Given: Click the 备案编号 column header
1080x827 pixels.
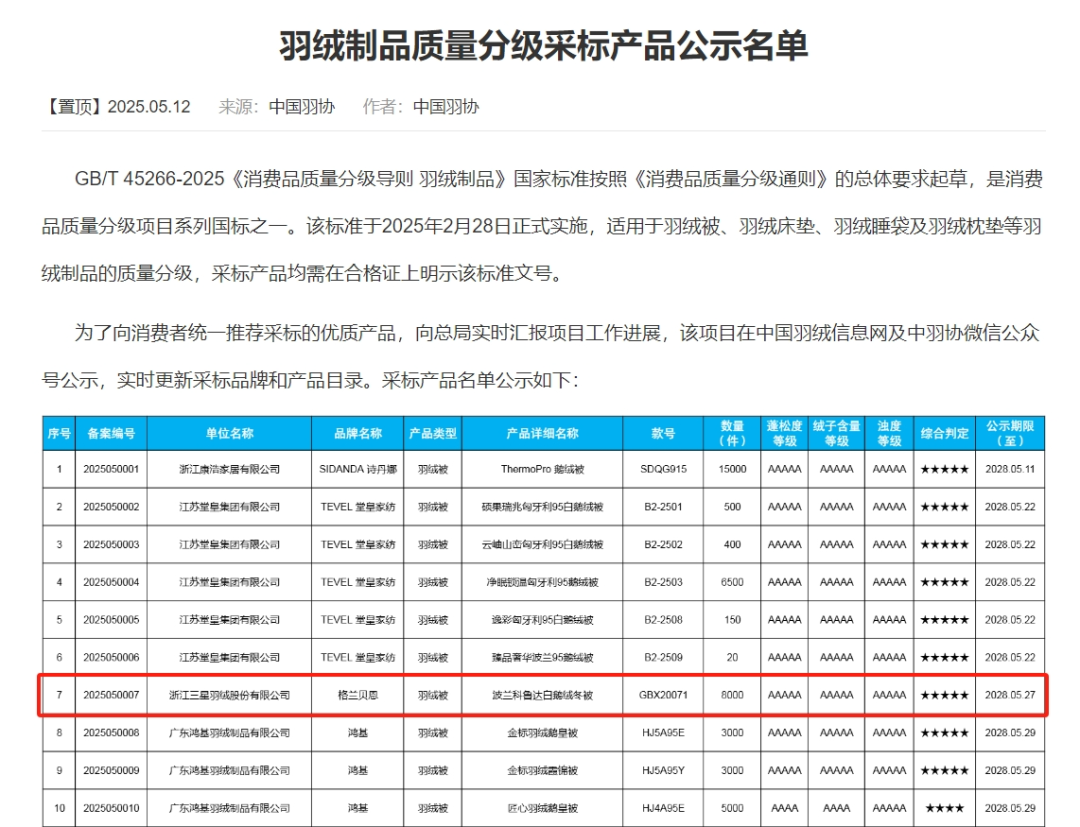Looking at the screenshot, I should [111, 434].
